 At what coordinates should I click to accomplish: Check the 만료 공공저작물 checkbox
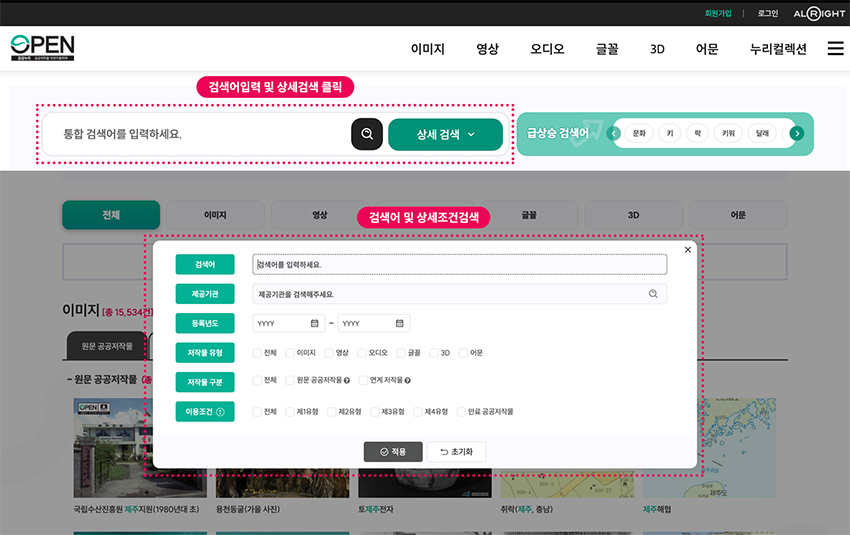[461, 412]
